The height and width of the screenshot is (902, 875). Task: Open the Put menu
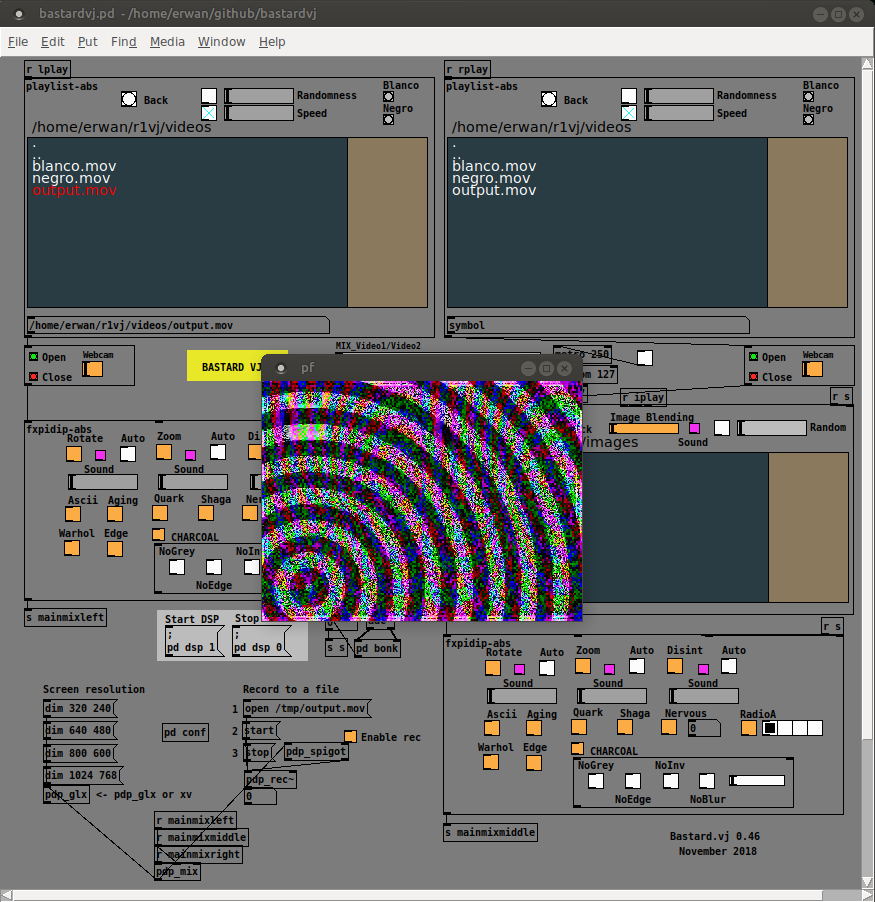[x=87, y=41]
